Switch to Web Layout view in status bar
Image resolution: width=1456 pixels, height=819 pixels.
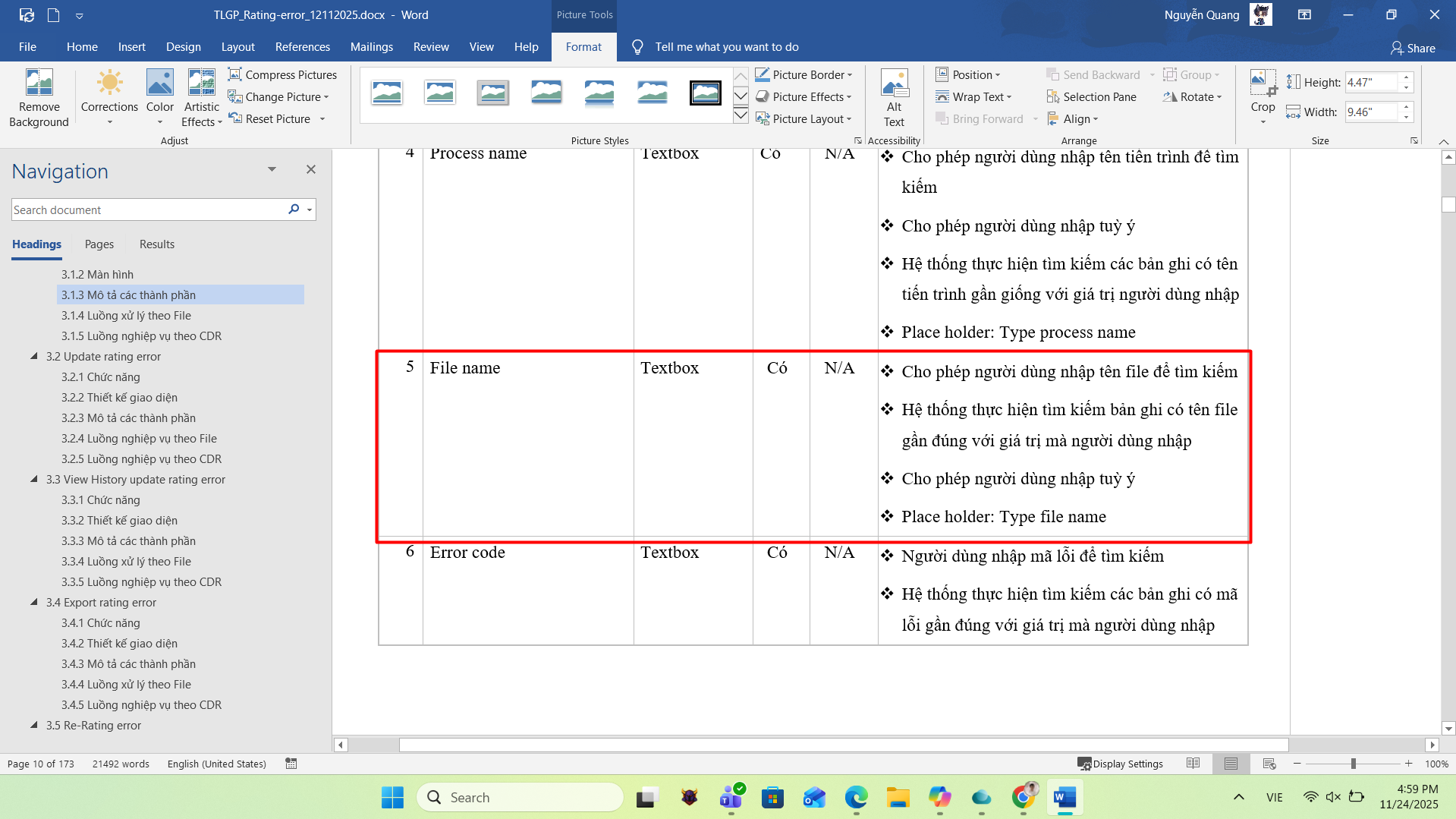pos(1269,764)
